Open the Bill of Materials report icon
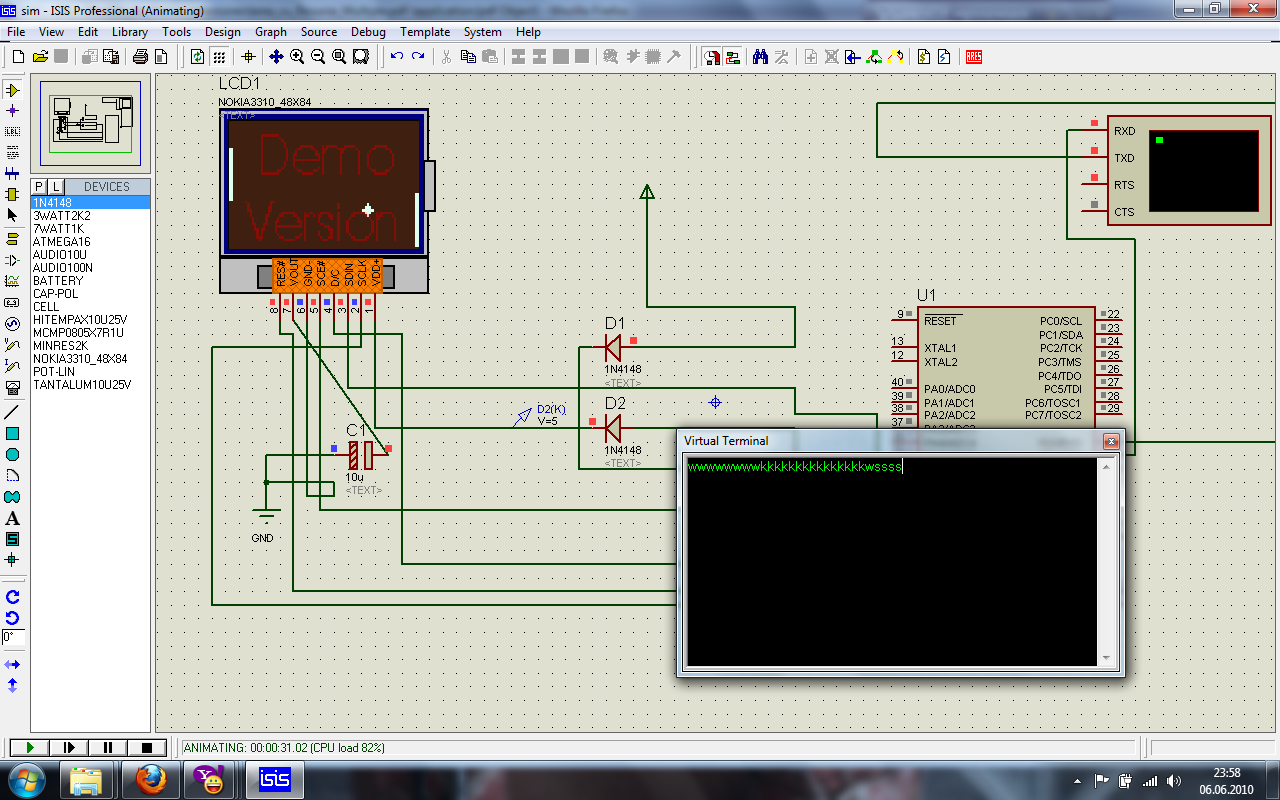The image size is (1280, 800). 924,57
